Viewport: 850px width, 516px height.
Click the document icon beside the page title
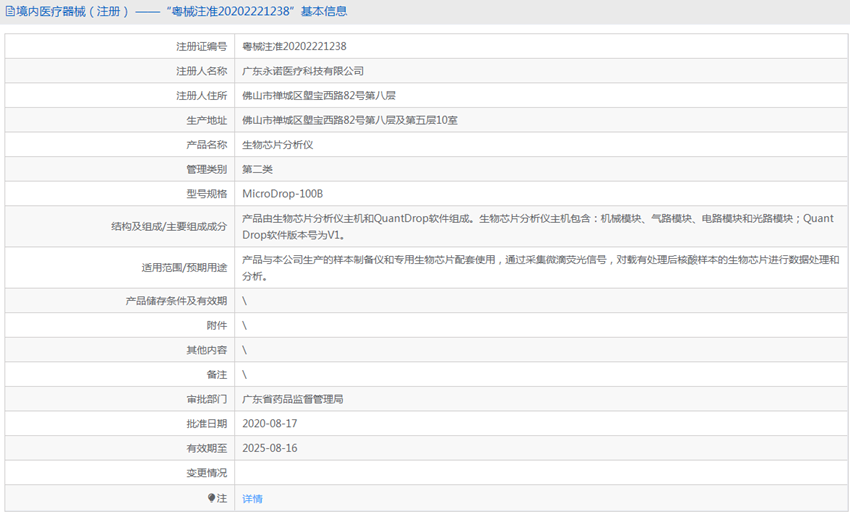(10, 11)
